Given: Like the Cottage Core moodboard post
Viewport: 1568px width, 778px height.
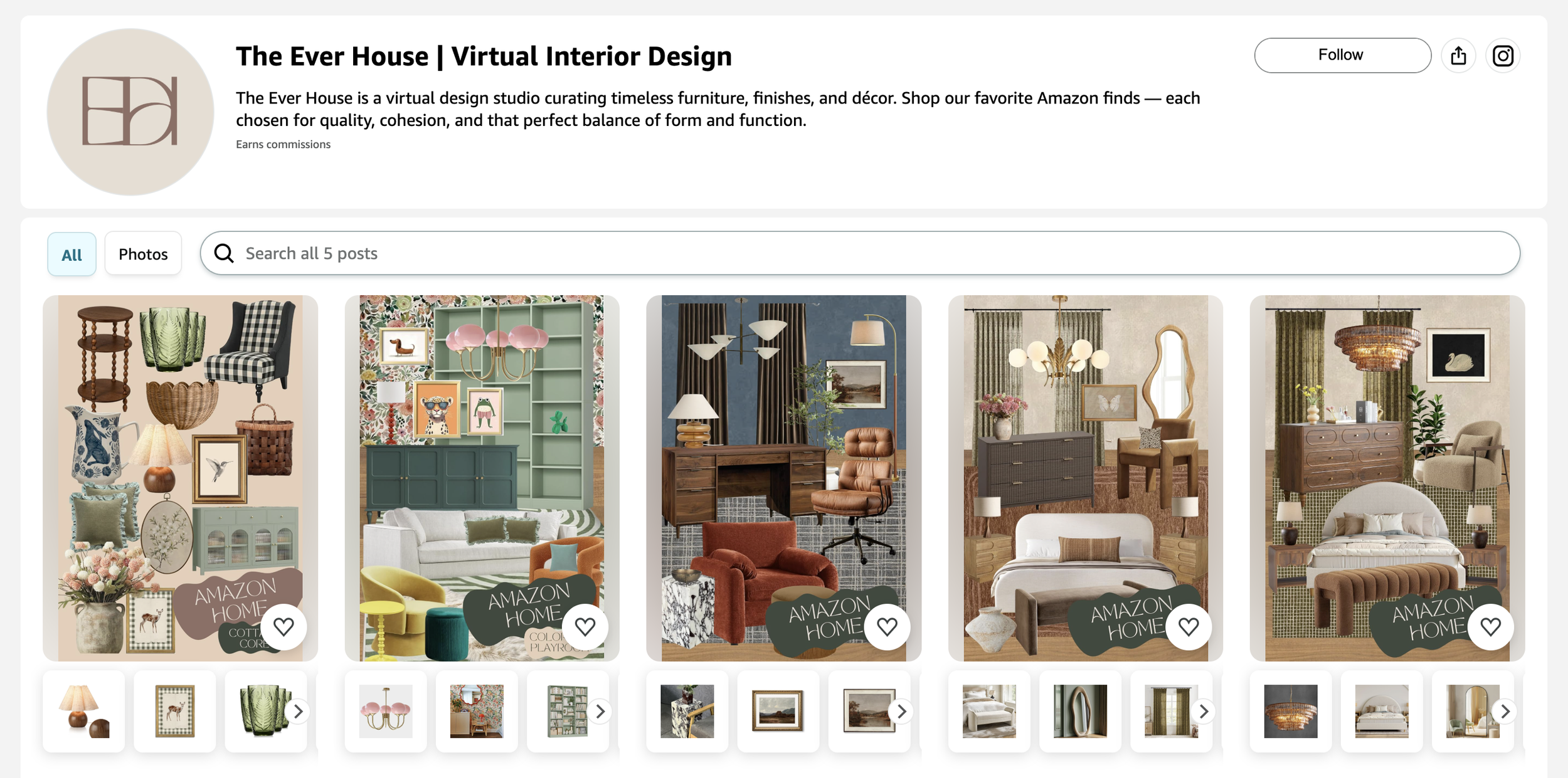Looking at the screenshot, I should click(283, 626).
